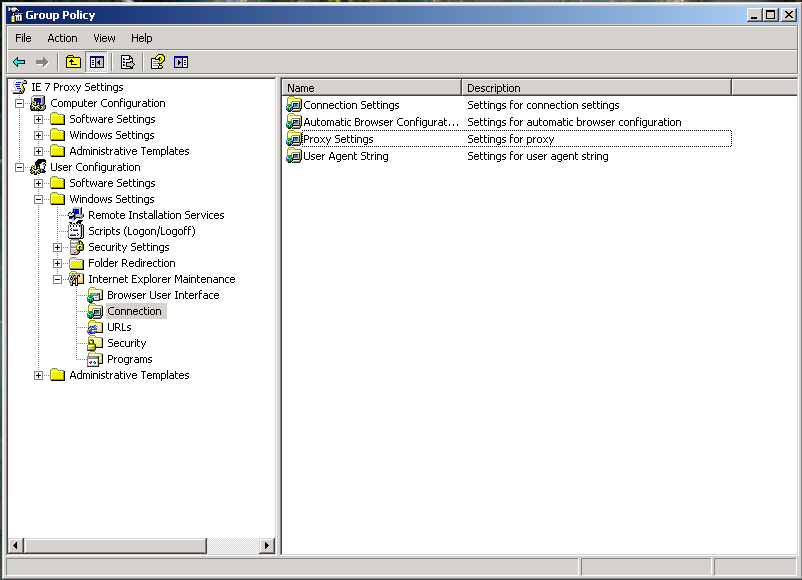802x580 pixels.
Task: Open the File menu
Action: (x=23, y=38)
